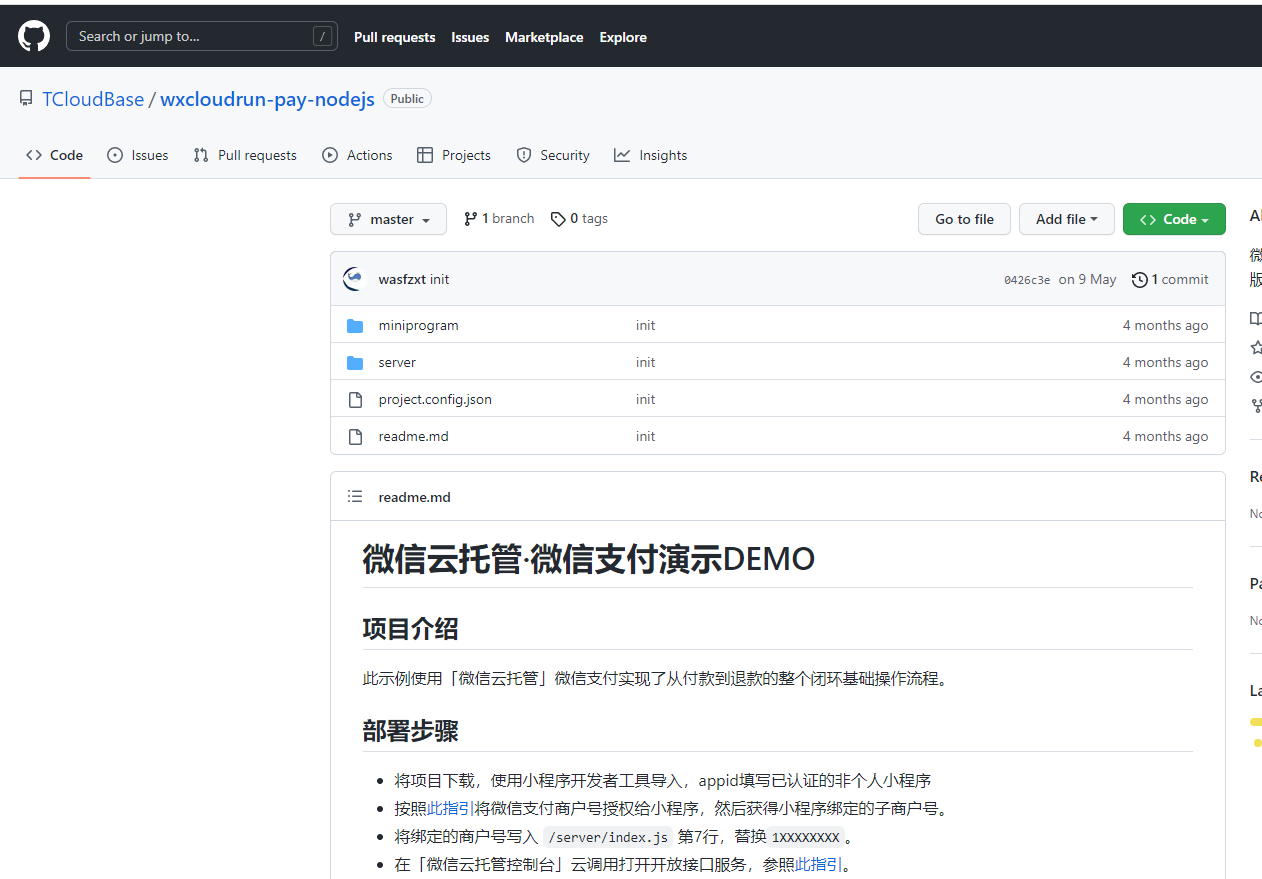
Task: Click the readme.md header label
Action: [x=414, y=497]
